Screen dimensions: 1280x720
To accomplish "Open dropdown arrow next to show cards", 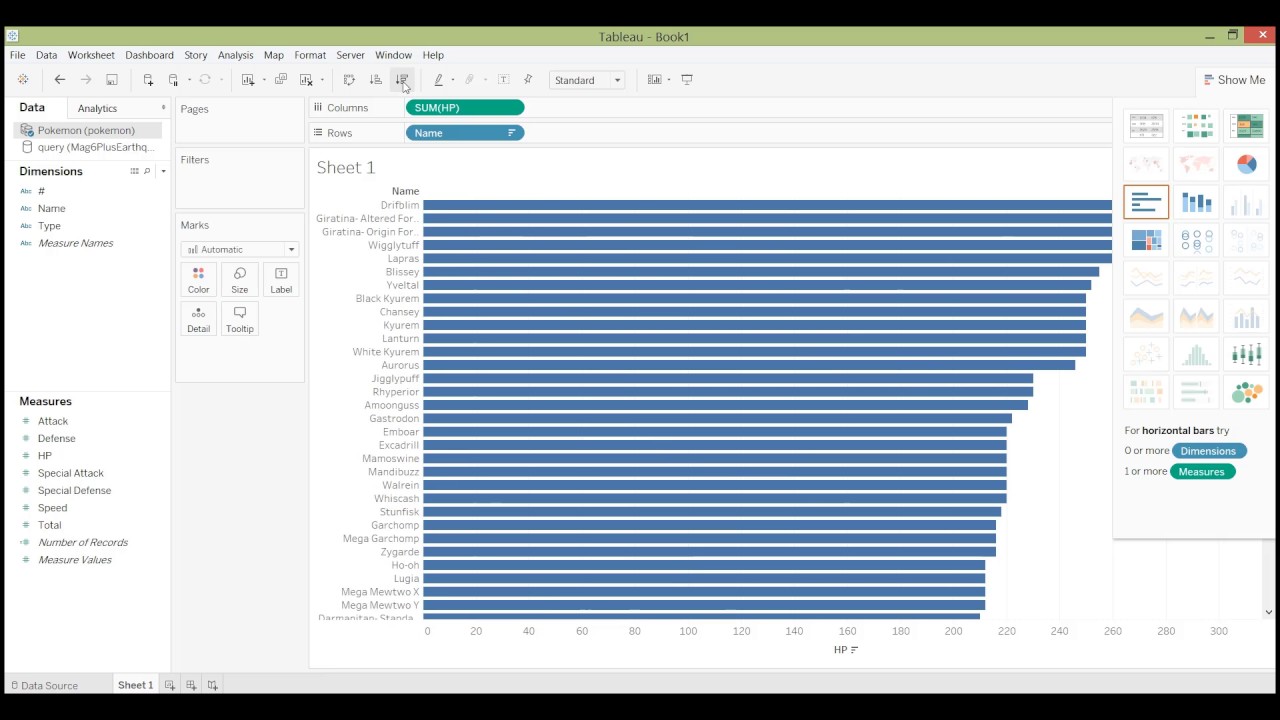I will [669, 80].
